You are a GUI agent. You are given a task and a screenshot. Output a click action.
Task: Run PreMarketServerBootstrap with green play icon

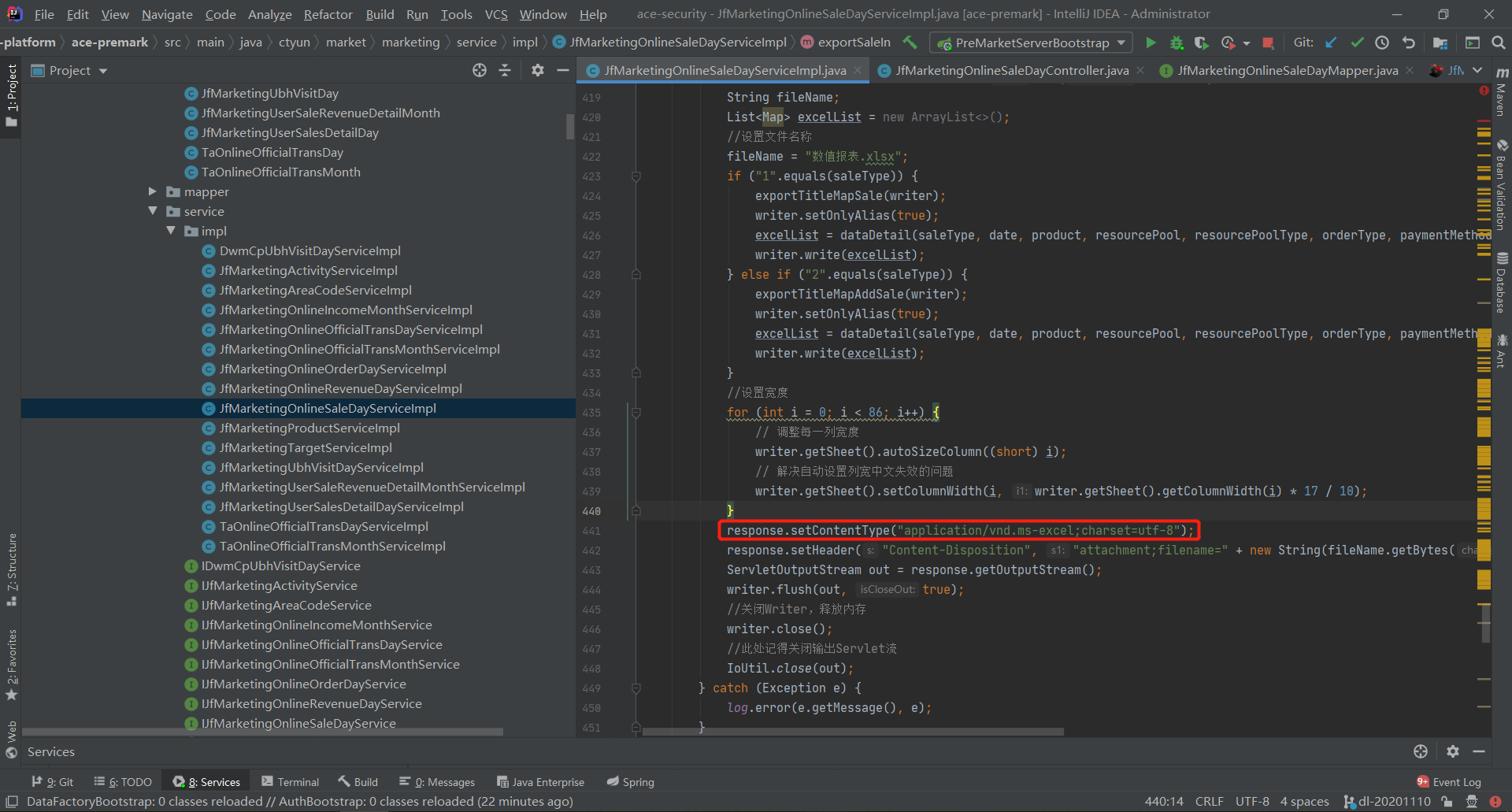click(x=1151, y=43)
